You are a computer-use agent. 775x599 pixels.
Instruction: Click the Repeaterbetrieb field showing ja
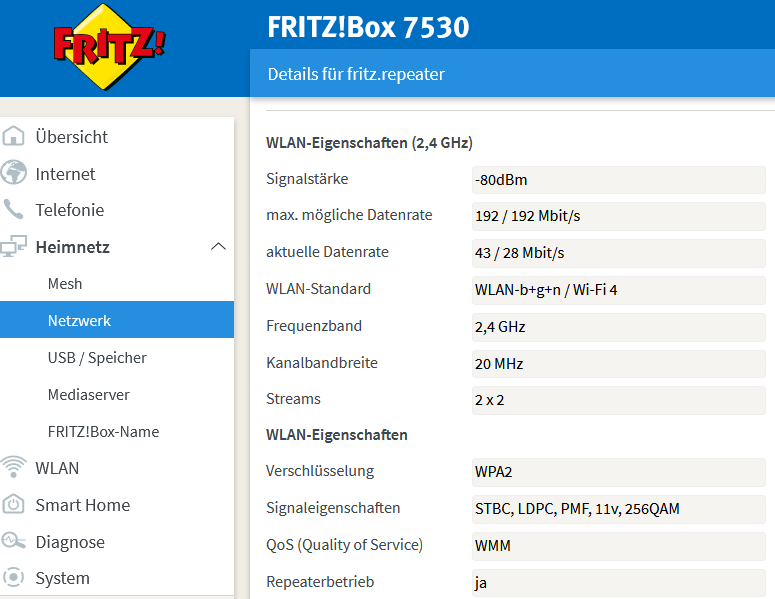619,583
